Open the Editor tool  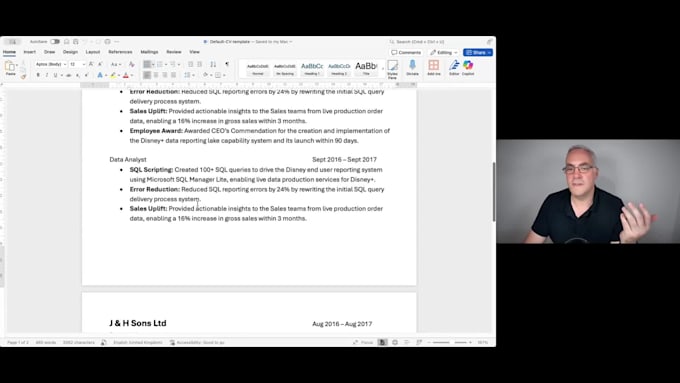click(x=454, y=68)
